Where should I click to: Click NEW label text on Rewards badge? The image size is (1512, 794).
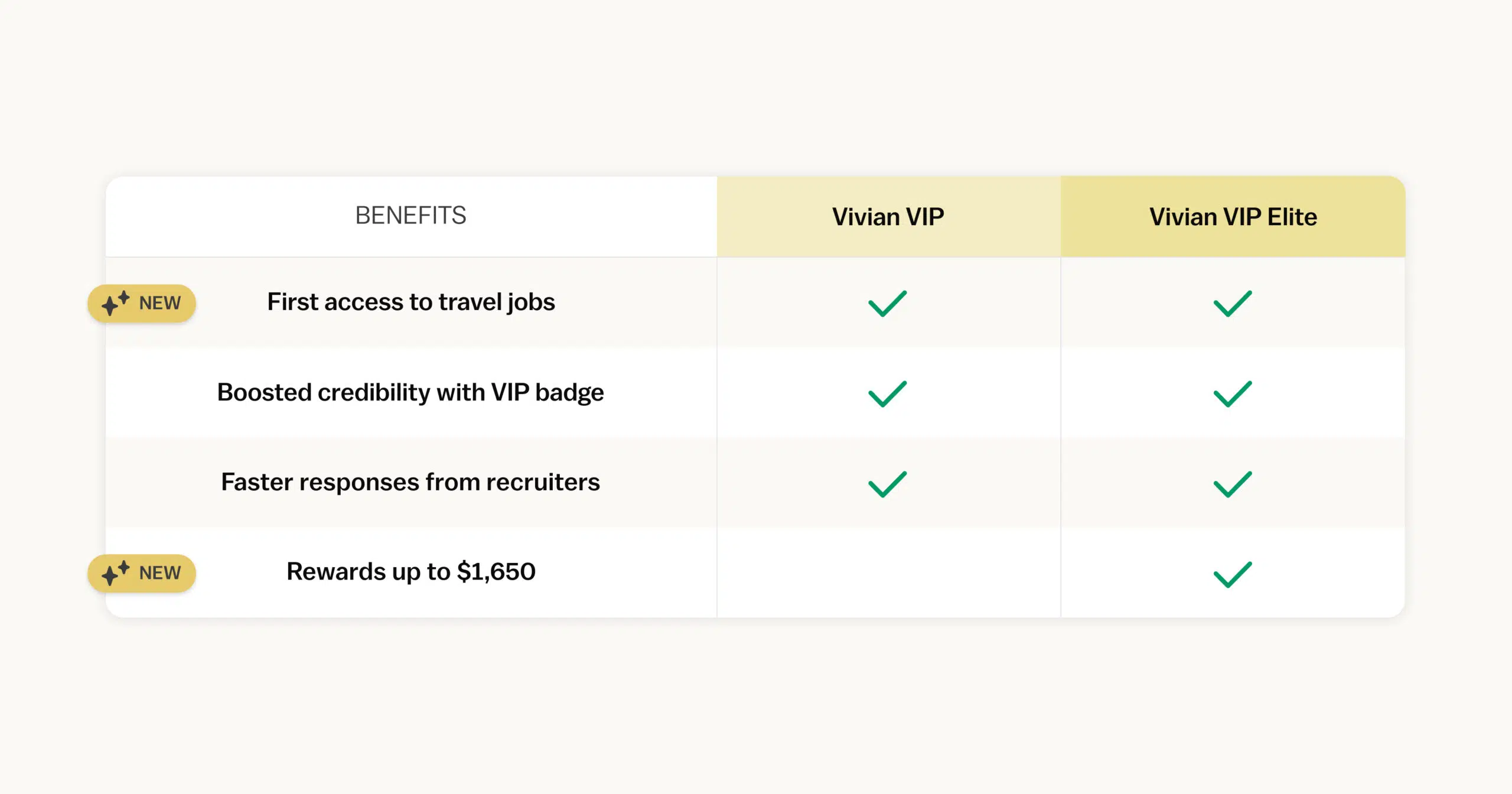click(x=159, y=573)
